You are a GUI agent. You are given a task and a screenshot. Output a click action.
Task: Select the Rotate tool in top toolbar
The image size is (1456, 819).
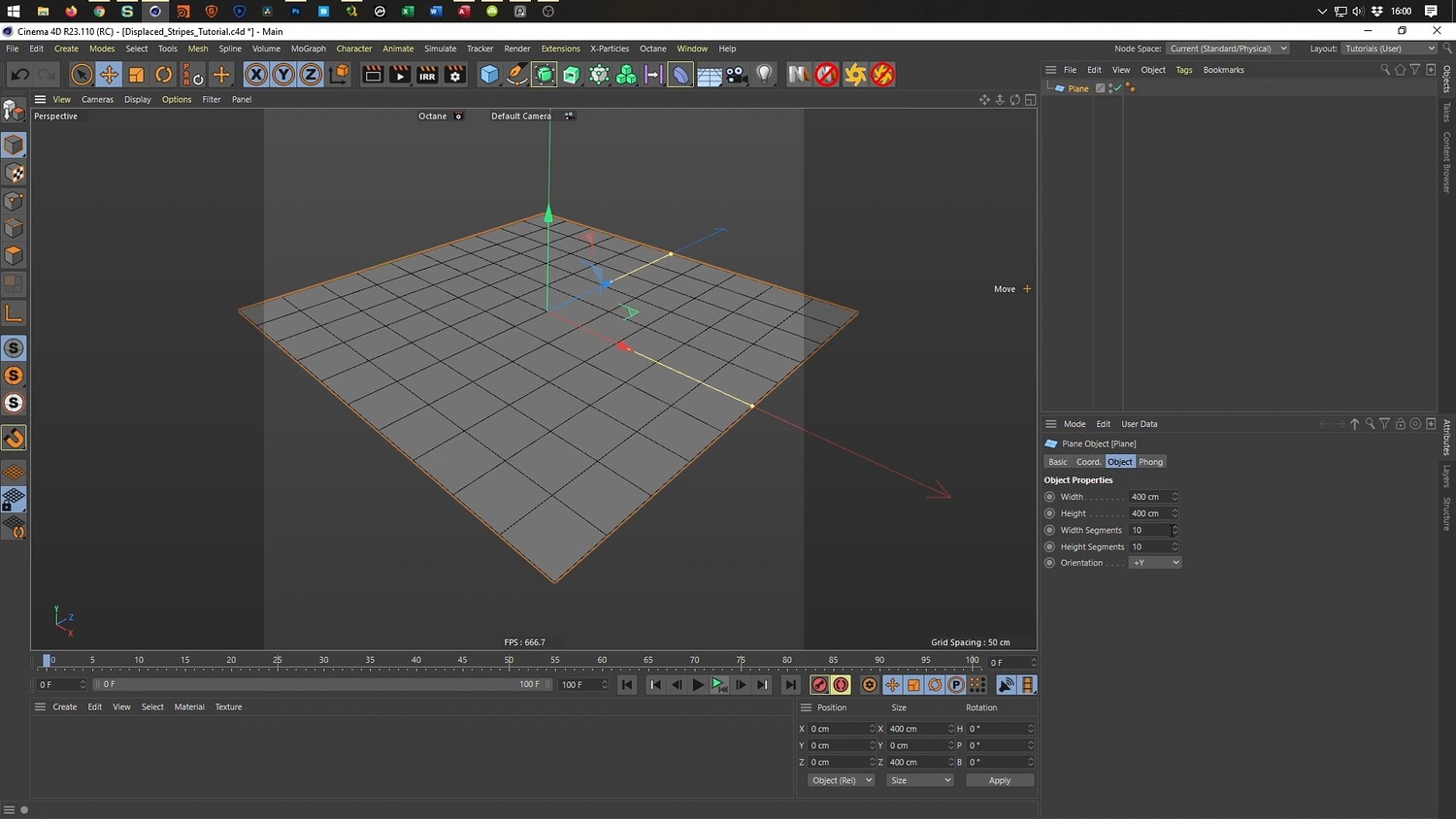coord(164,75)
